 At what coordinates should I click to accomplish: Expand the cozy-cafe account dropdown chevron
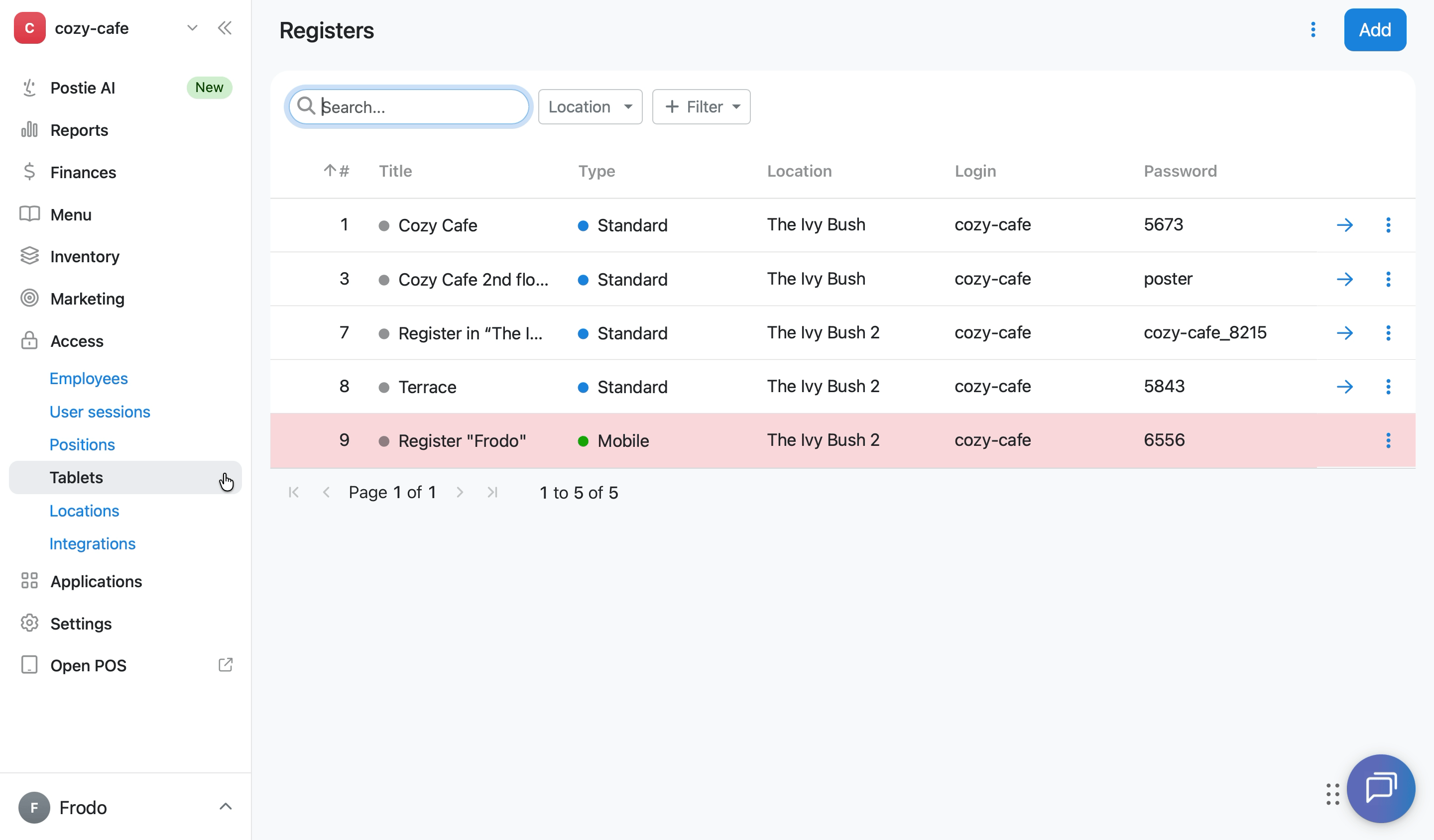(x=192, y=28)
